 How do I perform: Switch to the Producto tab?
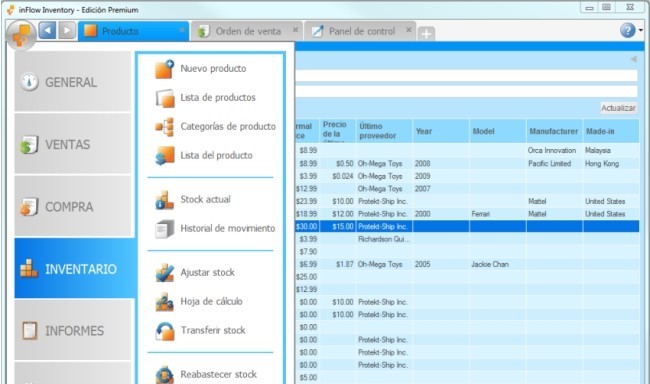click(133, 31)
